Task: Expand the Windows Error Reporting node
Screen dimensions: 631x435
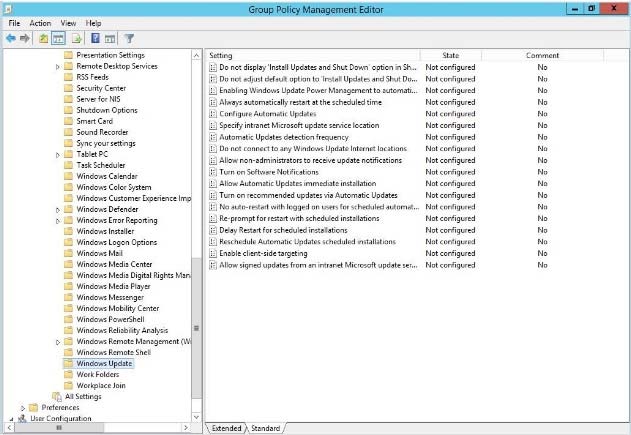Action: click(x=58, y=221)
